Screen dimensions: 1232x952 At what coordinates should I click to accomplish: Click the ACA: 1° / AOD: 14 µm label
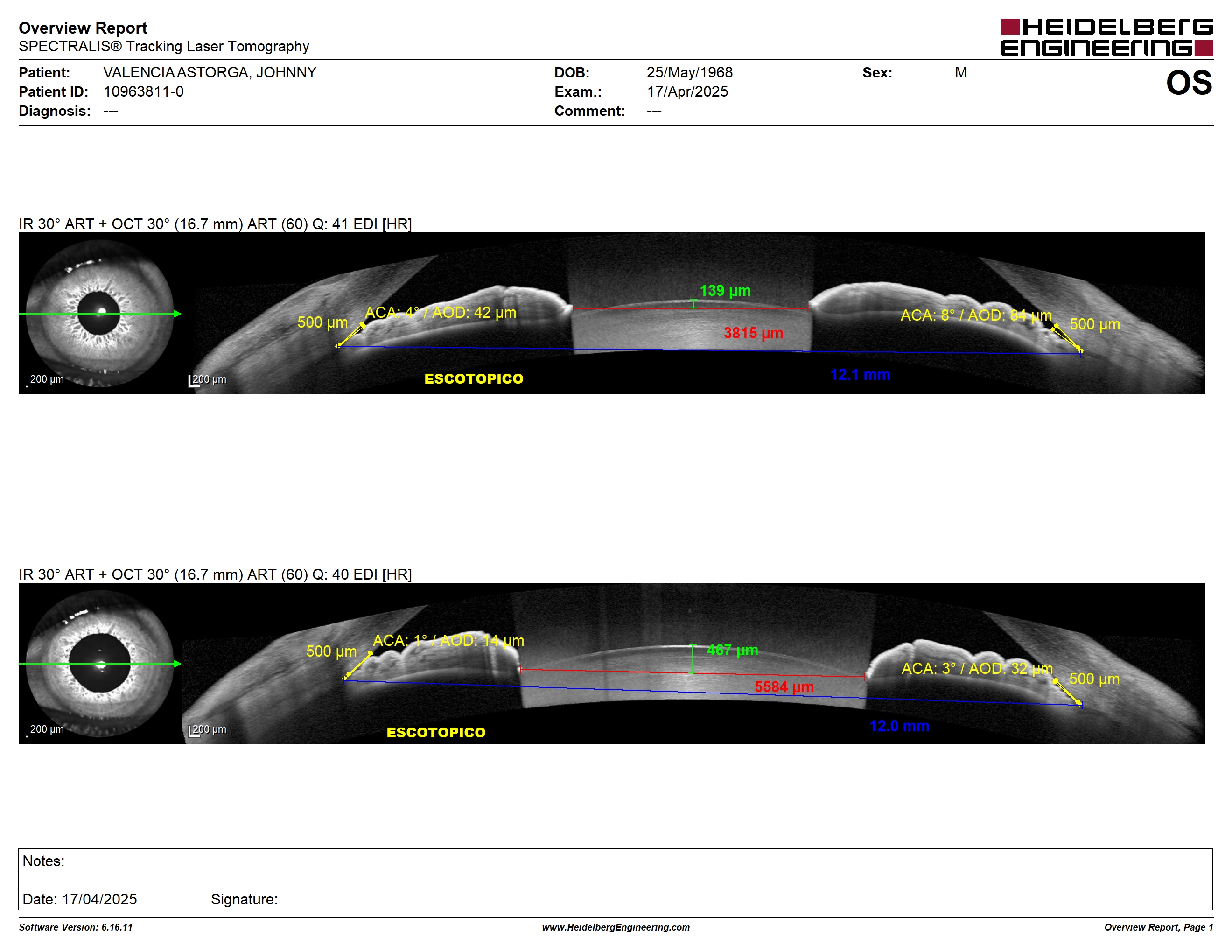[x=448, y=641]
